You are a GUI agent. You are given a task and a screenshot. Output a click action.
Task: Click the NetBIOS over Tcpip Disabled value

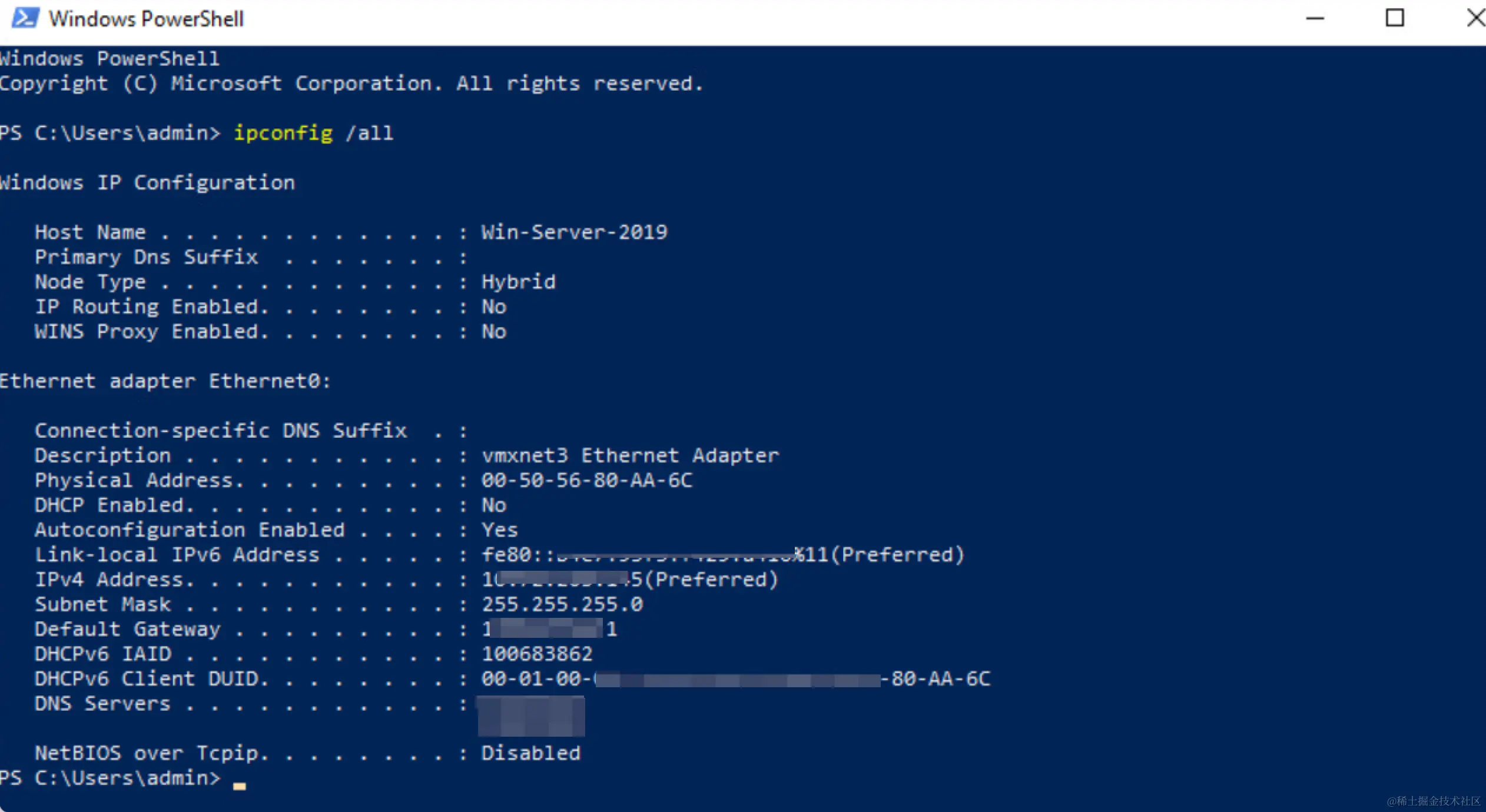530,753
